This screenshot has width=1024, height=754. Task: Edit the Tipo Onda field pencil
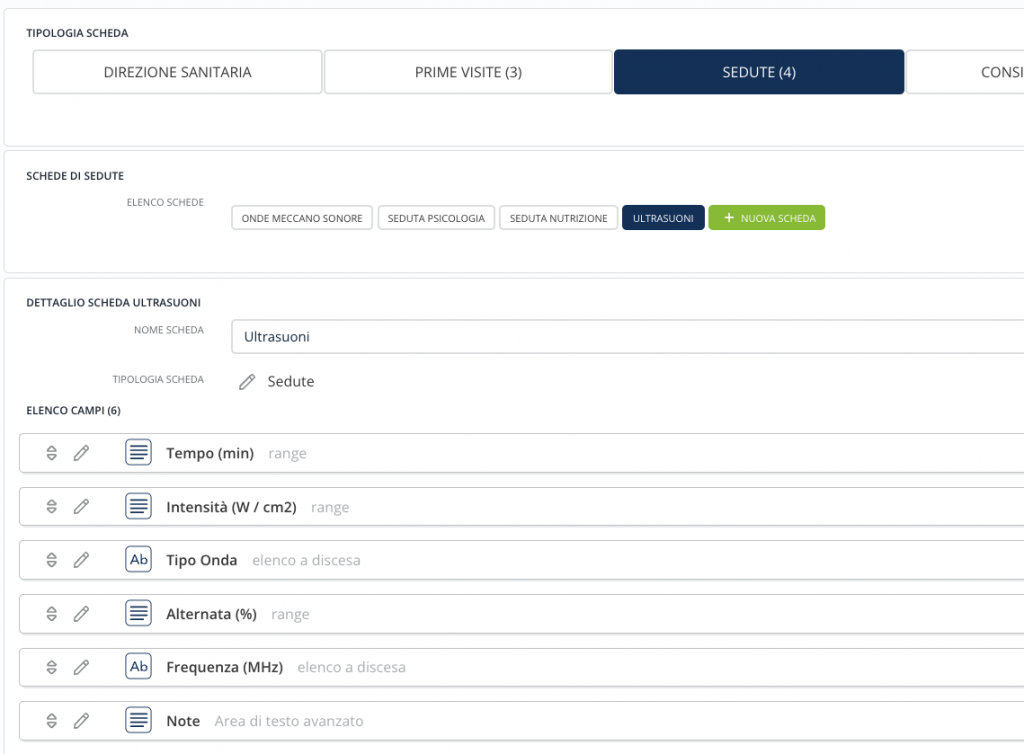tap(81, 560)
